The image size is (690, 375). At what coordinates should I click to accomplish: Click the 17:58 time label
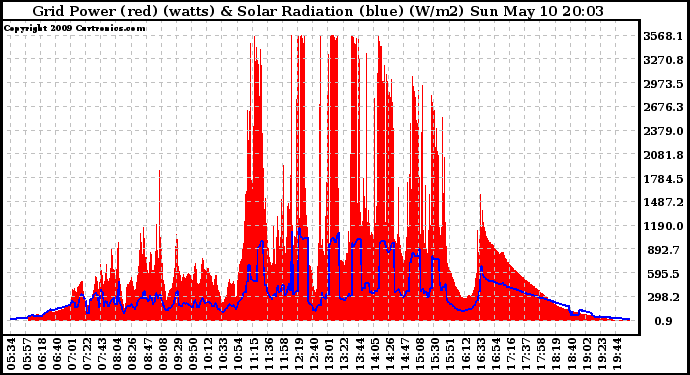539,353
